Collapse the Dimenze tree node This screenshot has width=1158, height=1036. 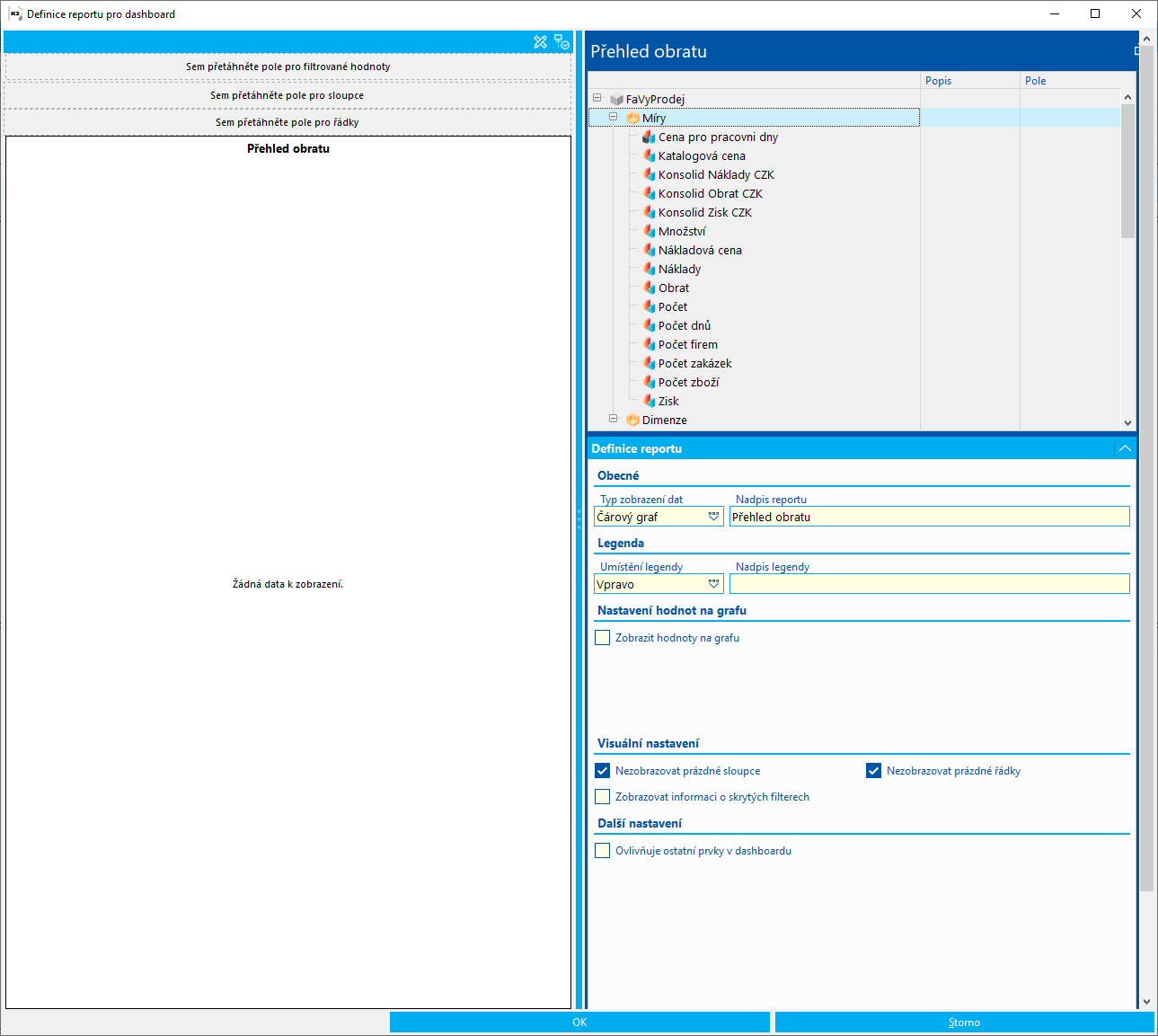pyautogui.click(x=614, y=419)
